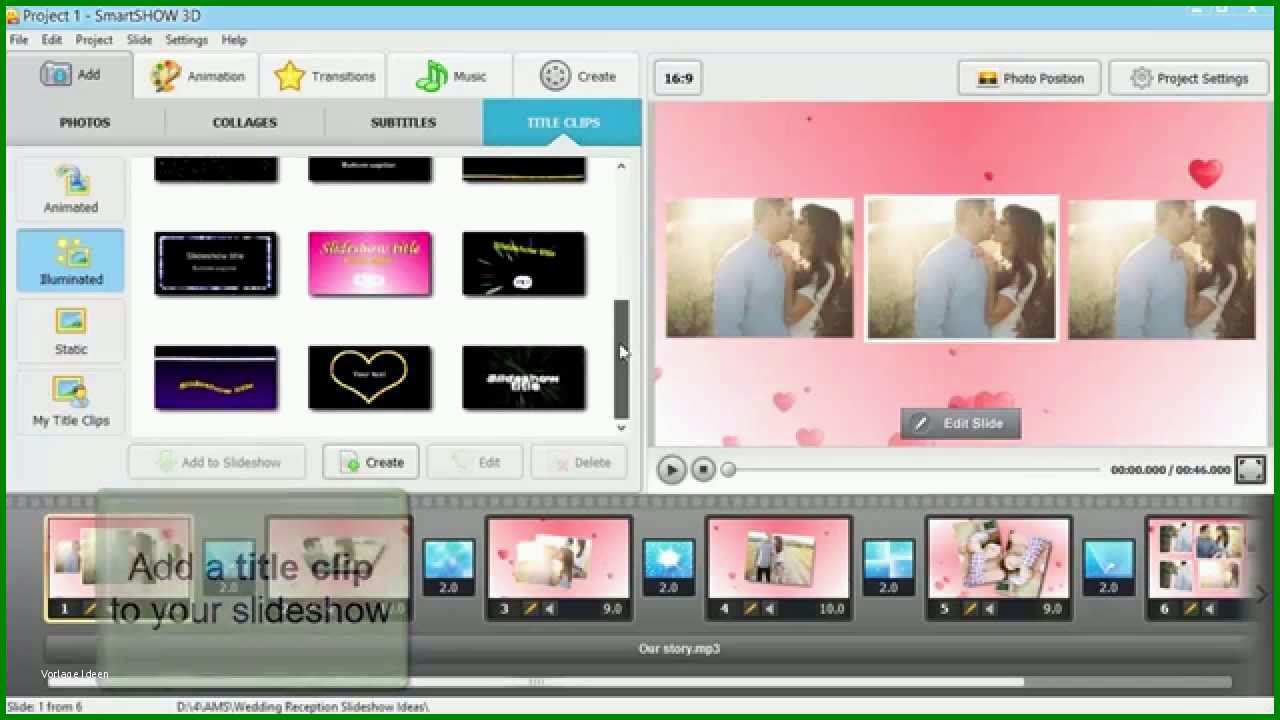
Task: Switch to the SUBTITLES sub-tab
Action: [x=404, y=122]
